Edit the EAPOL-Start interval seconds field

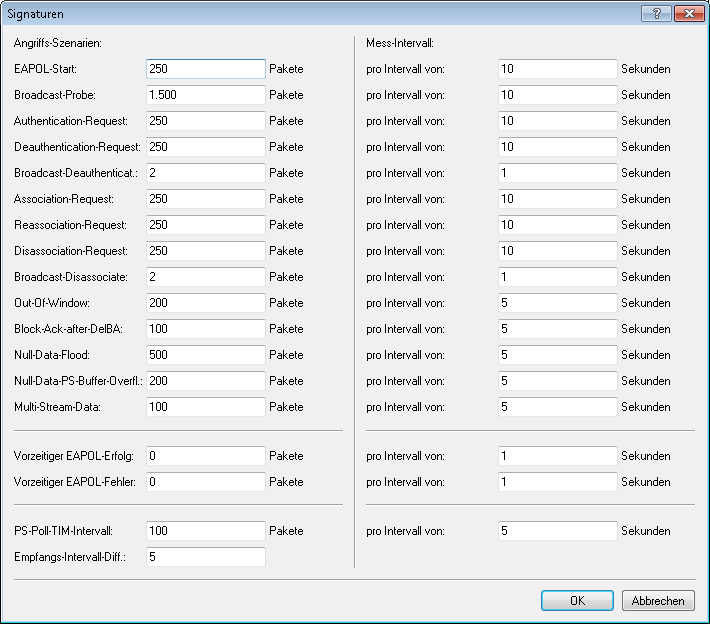557,69
